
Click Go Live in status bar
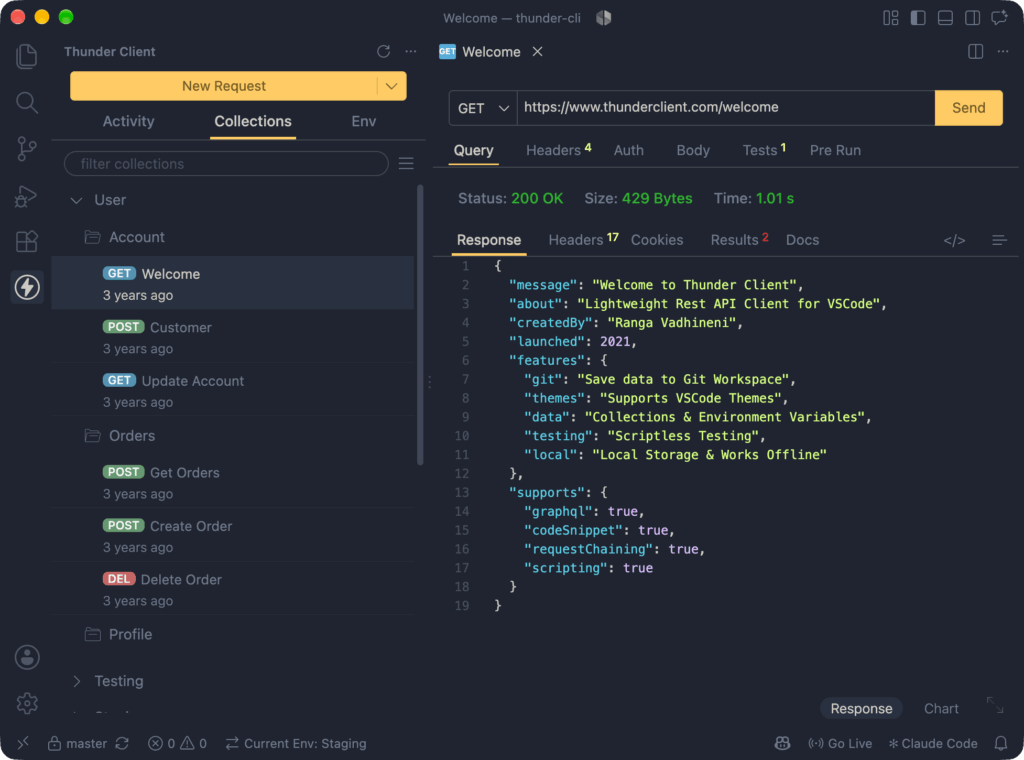(840, 743)
